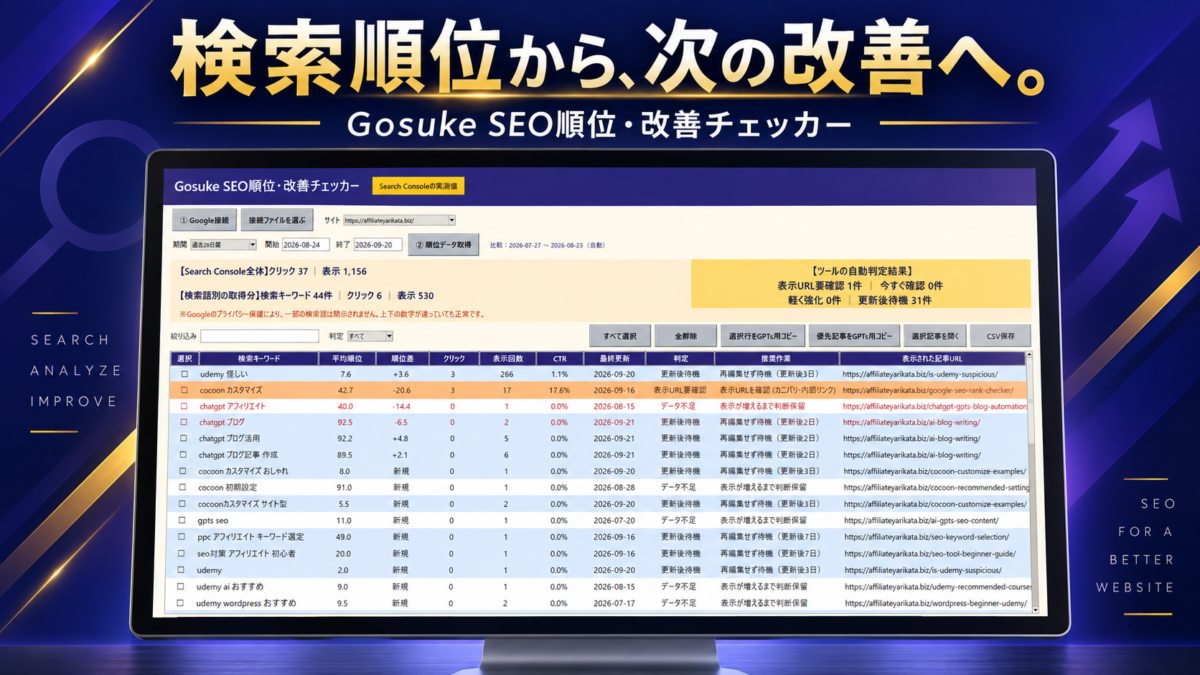Click the Gosuke SEO順位・改善チェッカー app title bar

click(600, 186)
